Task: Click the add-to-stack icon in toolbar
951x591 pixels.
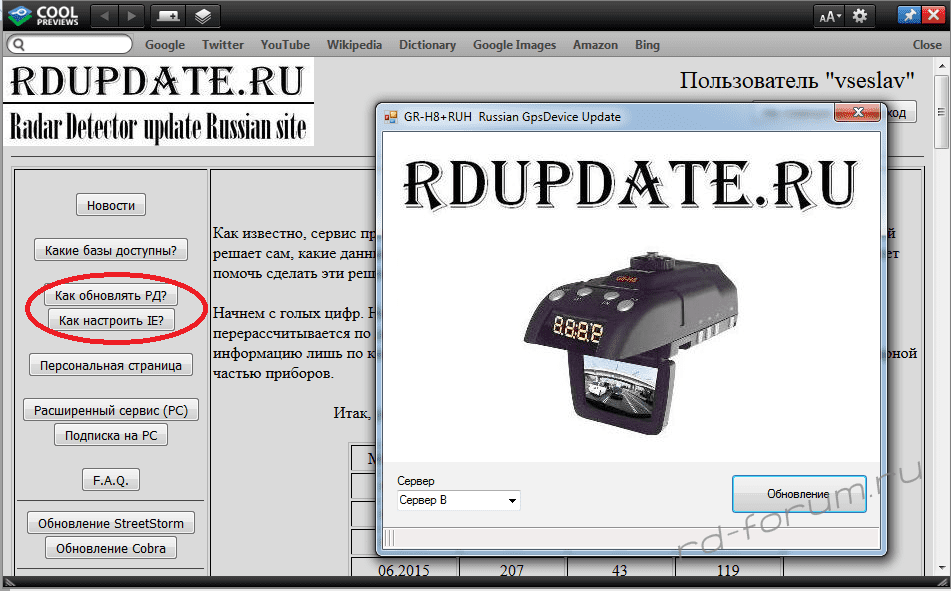Action: click(168, 16)
